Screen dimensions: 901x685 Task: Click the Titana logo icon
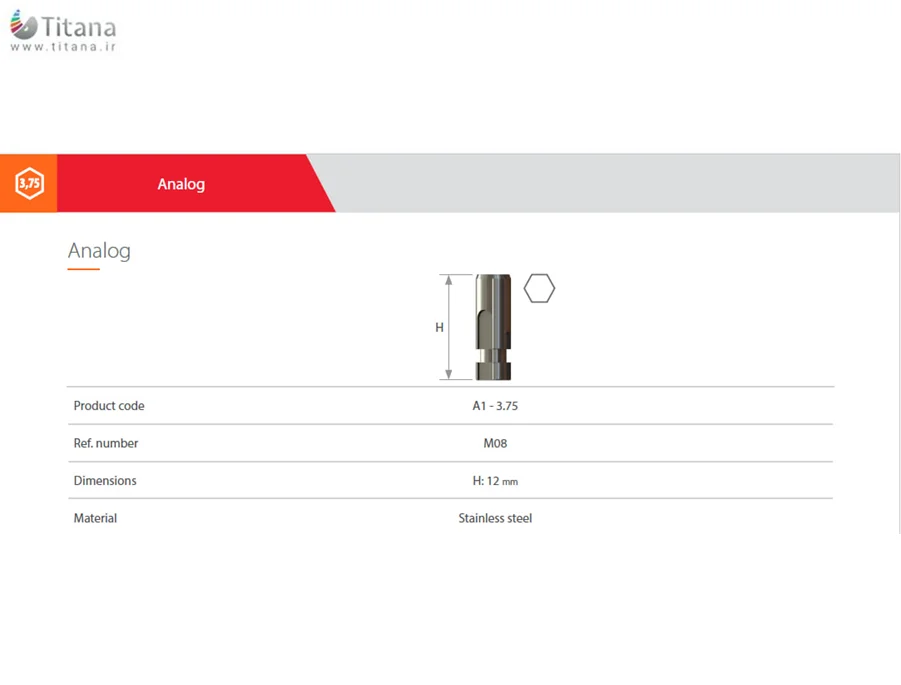tap(24, 25)
